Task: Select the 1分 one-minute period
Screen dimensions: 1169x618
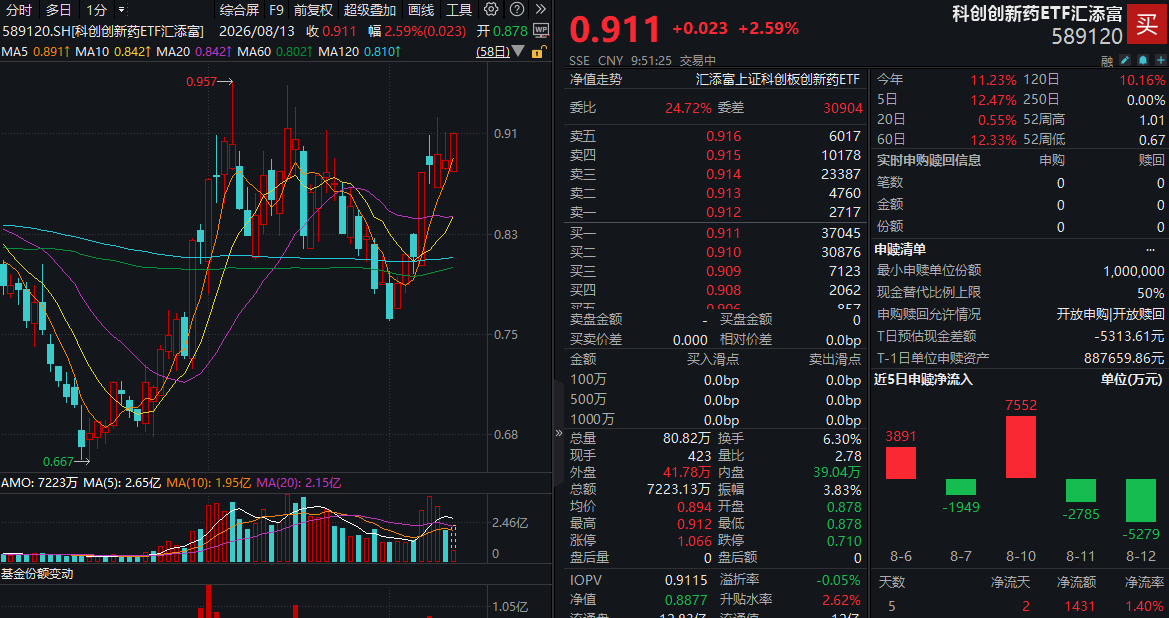Action: pos(97,10)
